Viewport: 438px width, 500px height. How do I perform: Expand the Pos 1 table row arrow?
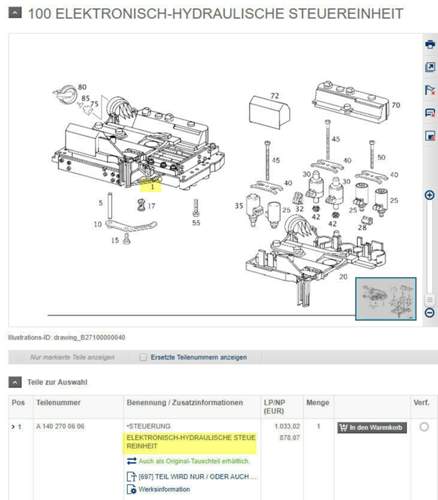(13, 427)
